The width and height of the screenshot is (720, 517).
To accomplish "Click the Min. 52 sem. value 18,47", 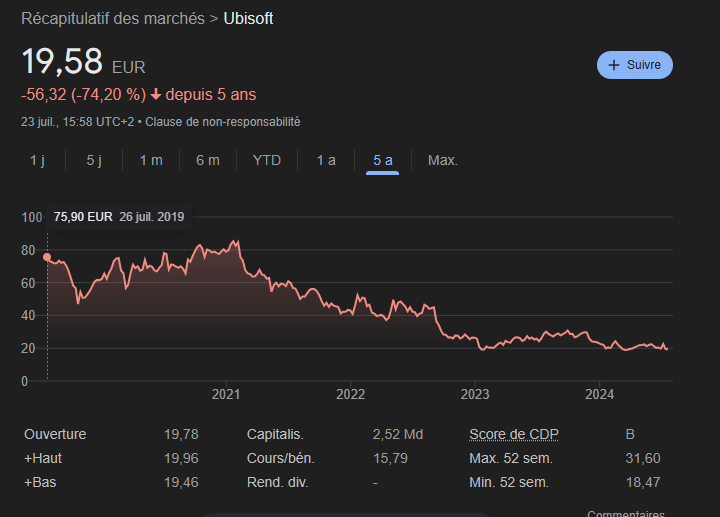I will click(x=643, y=483).
